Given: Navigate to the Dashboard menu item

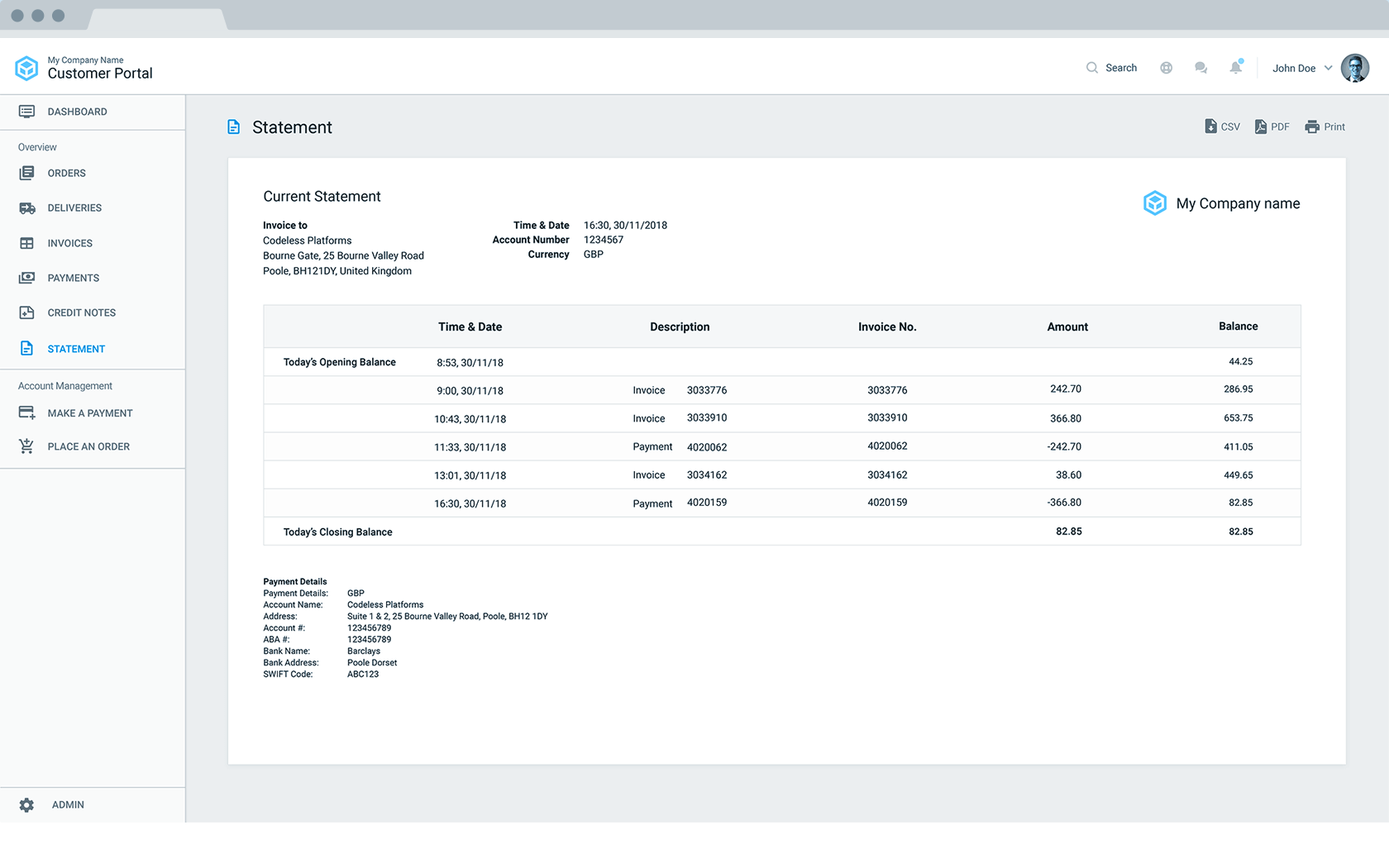Looking at the screenshot, I should [x=77, y=112].
